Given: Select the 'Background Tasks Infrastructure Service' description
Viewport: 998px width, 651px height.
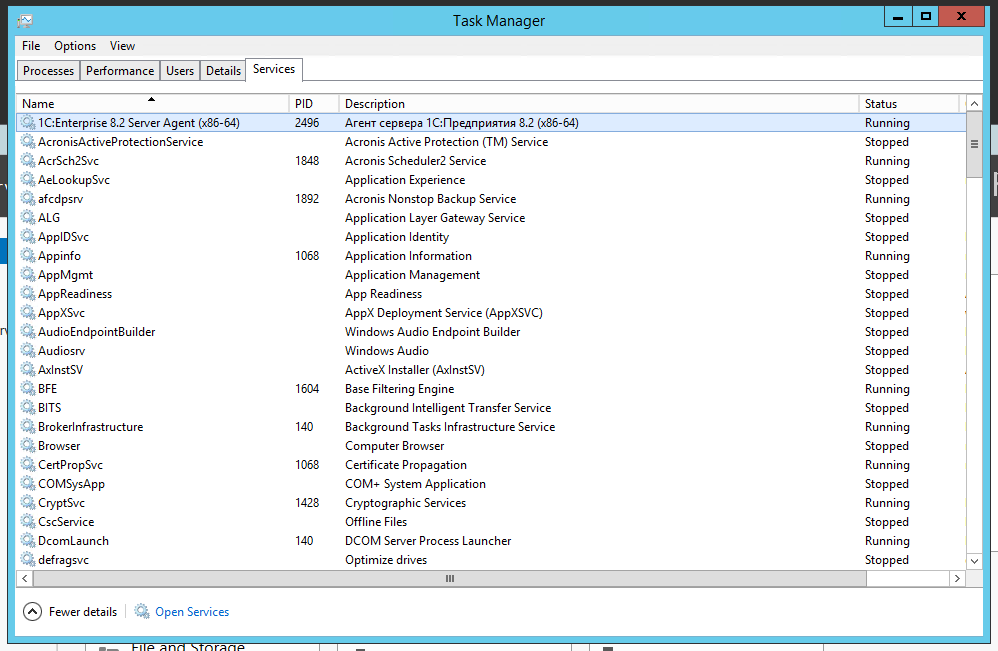Looking at the screenshot, I should (x=449, y=426).
